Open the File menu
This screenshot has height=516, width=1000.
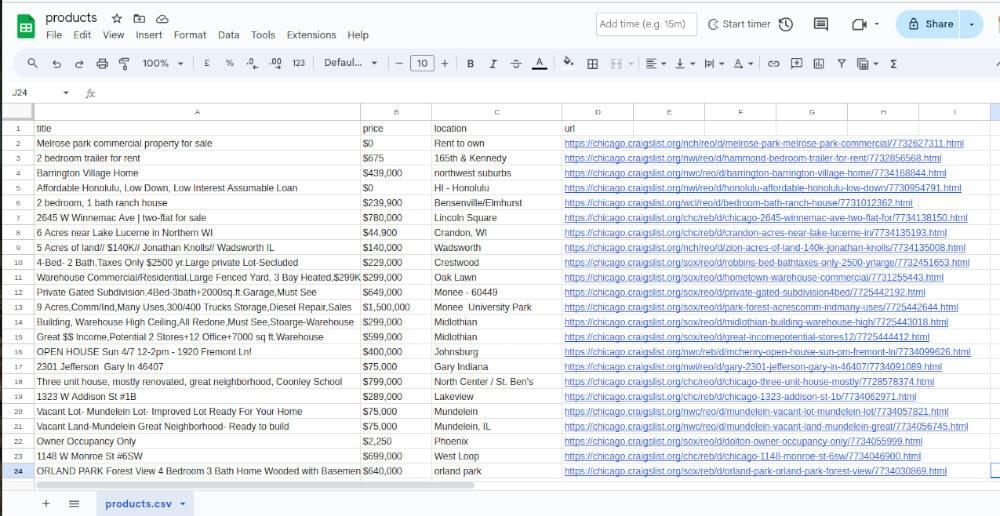(54, 35)
